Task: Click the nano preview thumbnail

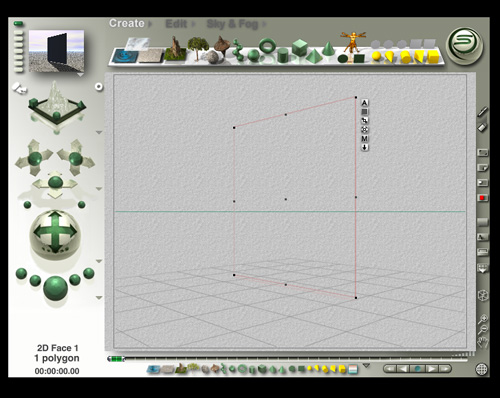Action: click(x=56, y=51)
